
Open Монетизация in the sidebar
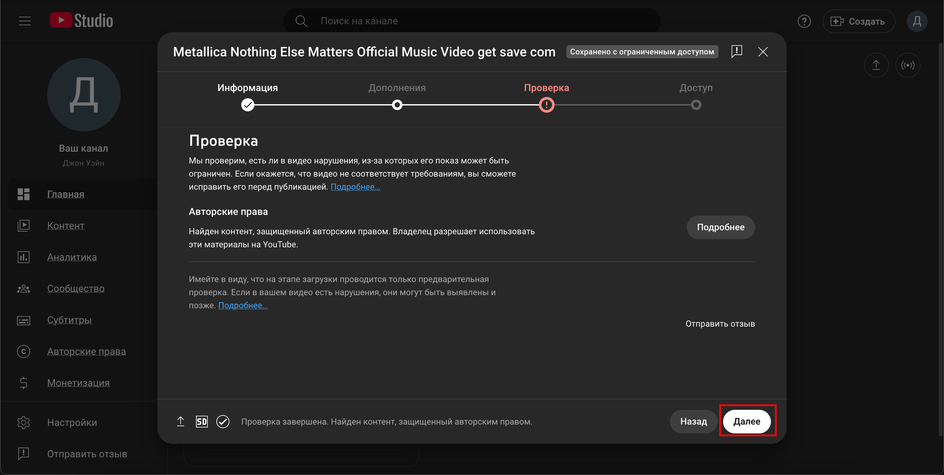point(78,383)
